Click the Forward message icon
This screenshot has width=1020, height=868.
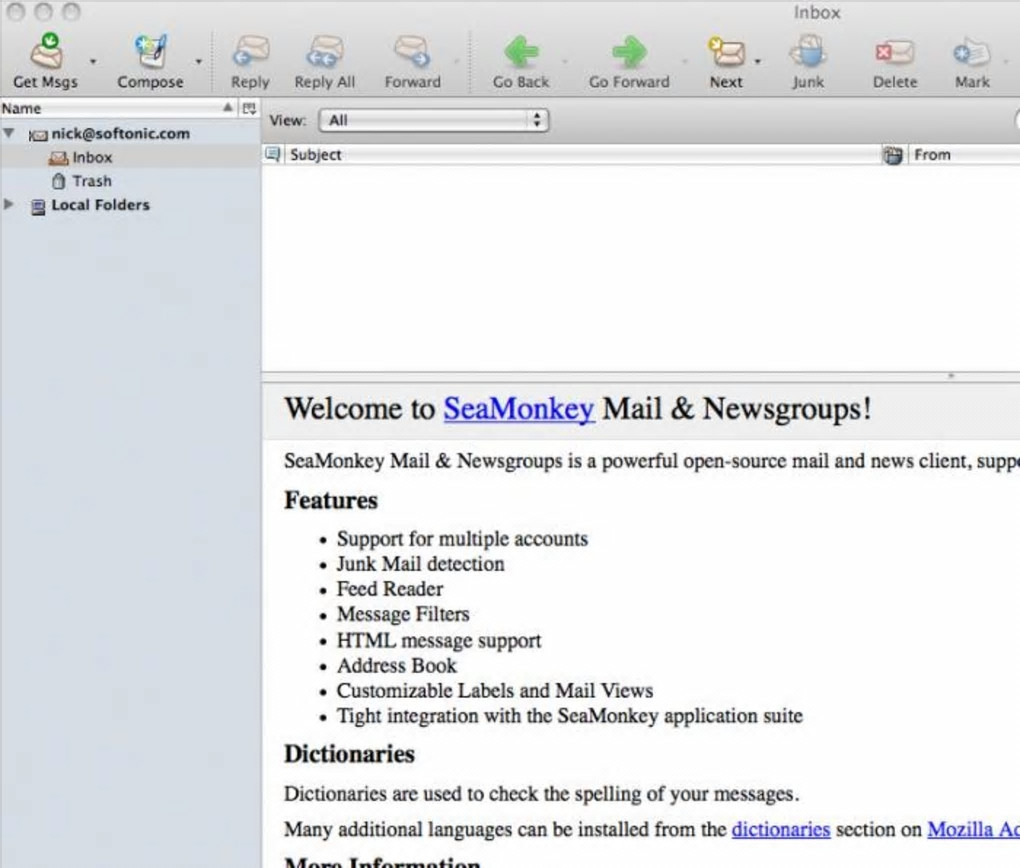(x=412, y=52)
